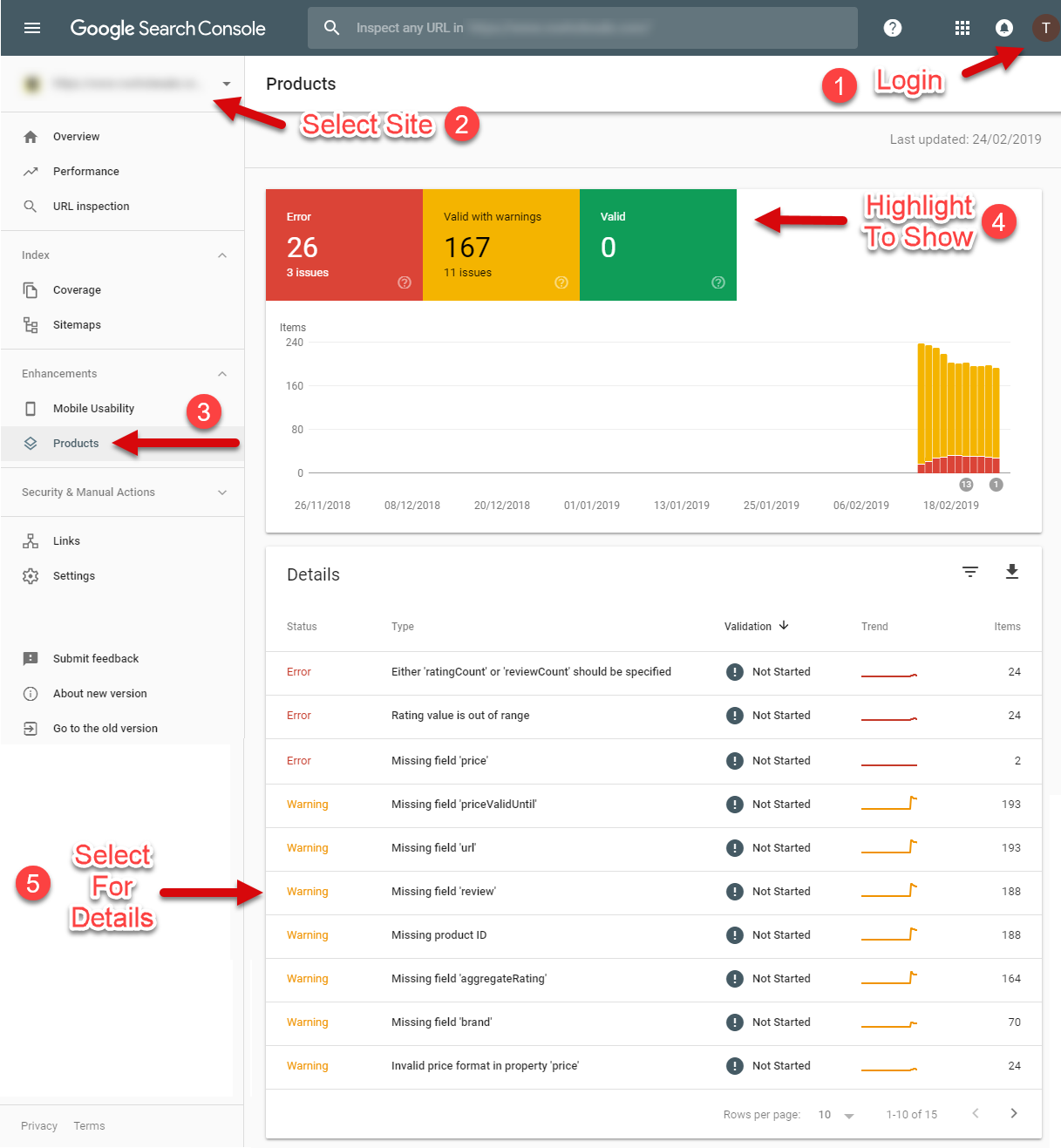The image size is (1061, 1148).
Task: Open the hamburger navigation menu
Action: (x=32, y=28)
